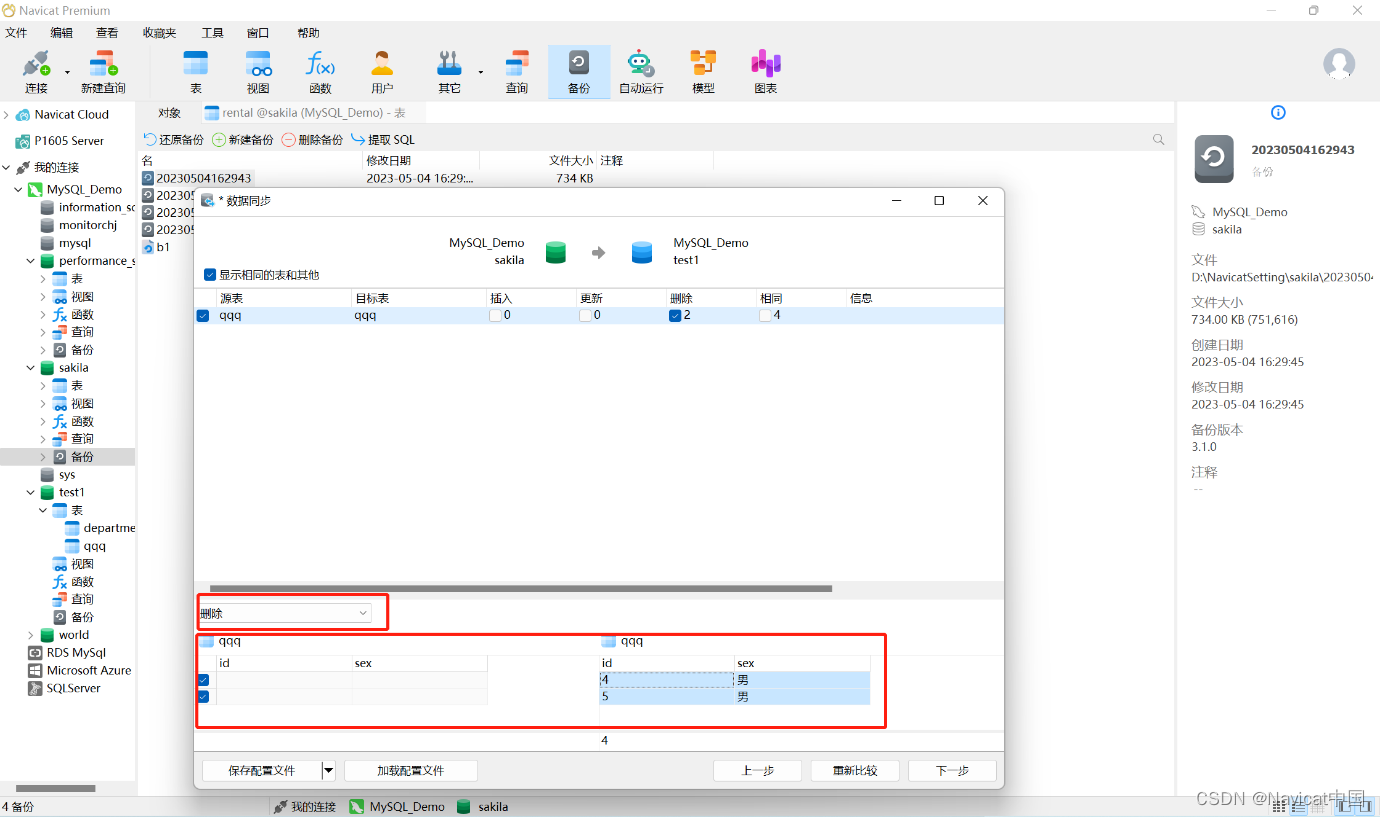Viewport: 1380px width, 817px height.
Task: Click the 下一步 button
Action: click(x=952, y=771)
